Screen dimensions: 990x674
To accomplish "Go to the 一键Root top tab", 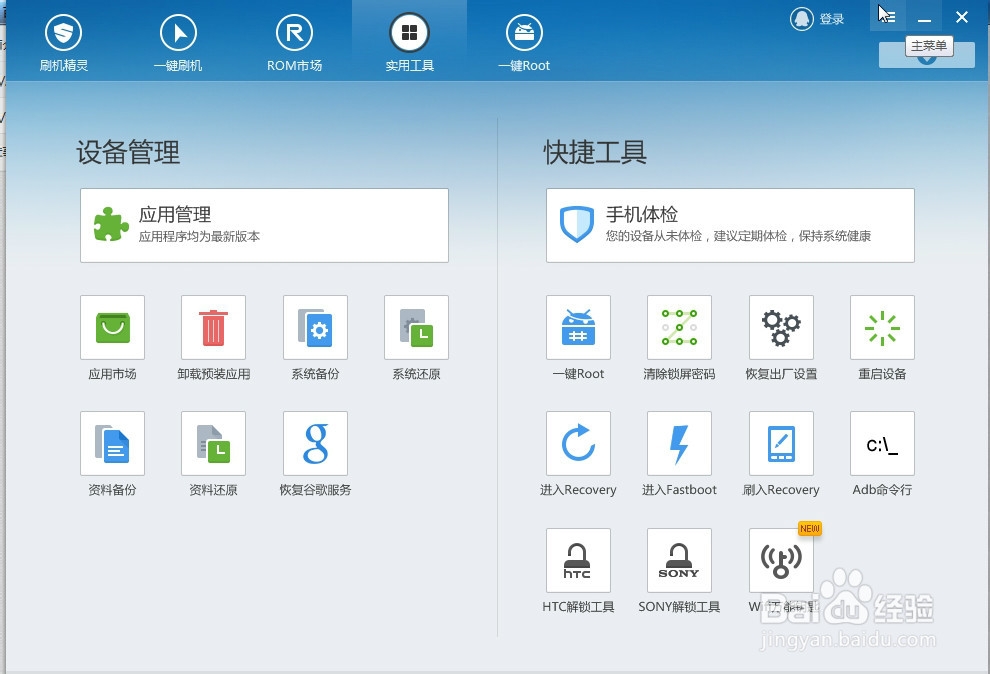I will (x=524, y=43).
